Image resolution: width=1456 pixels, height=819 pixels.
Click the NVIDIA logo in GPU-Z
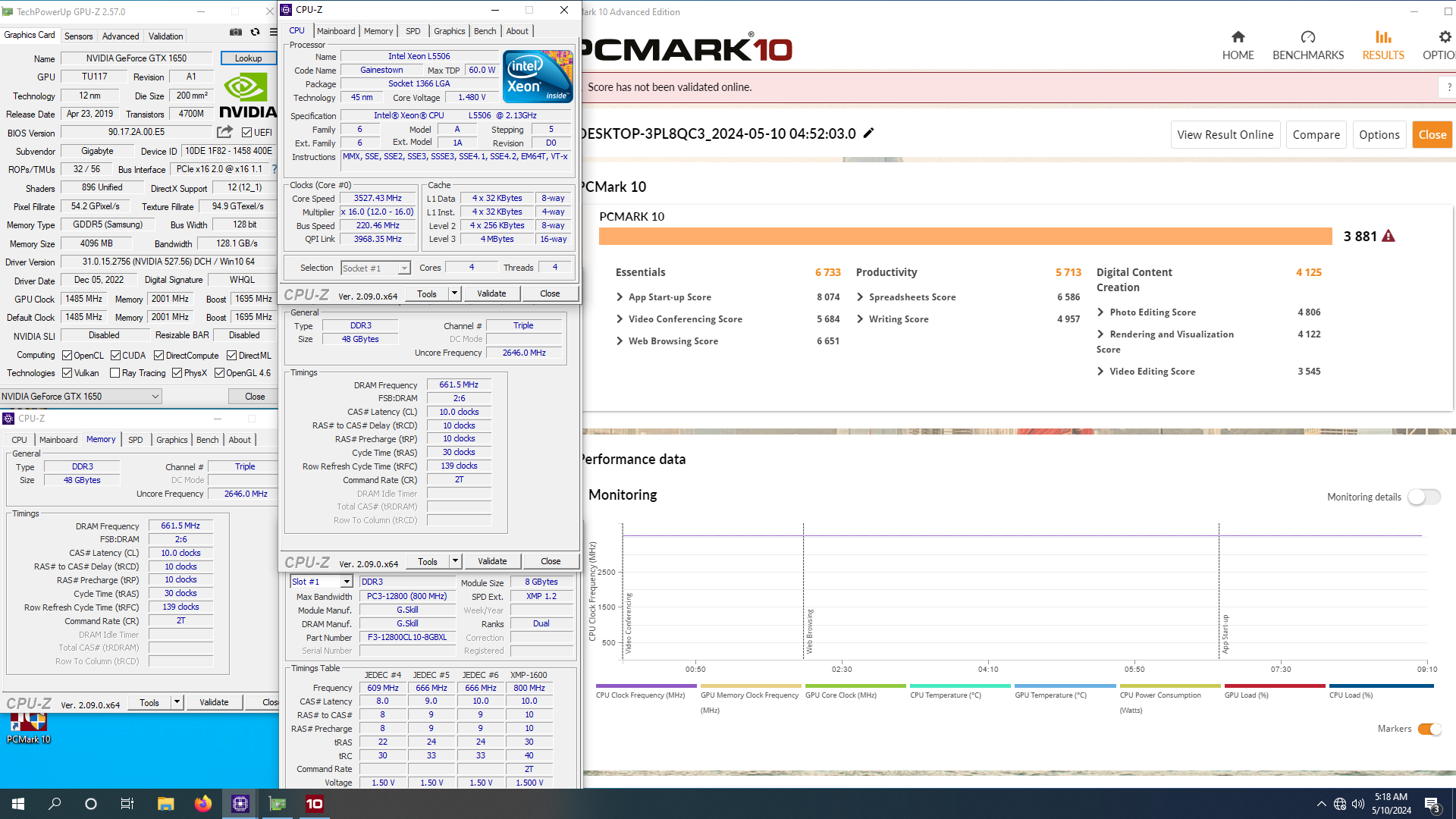[x=247, y=95]
